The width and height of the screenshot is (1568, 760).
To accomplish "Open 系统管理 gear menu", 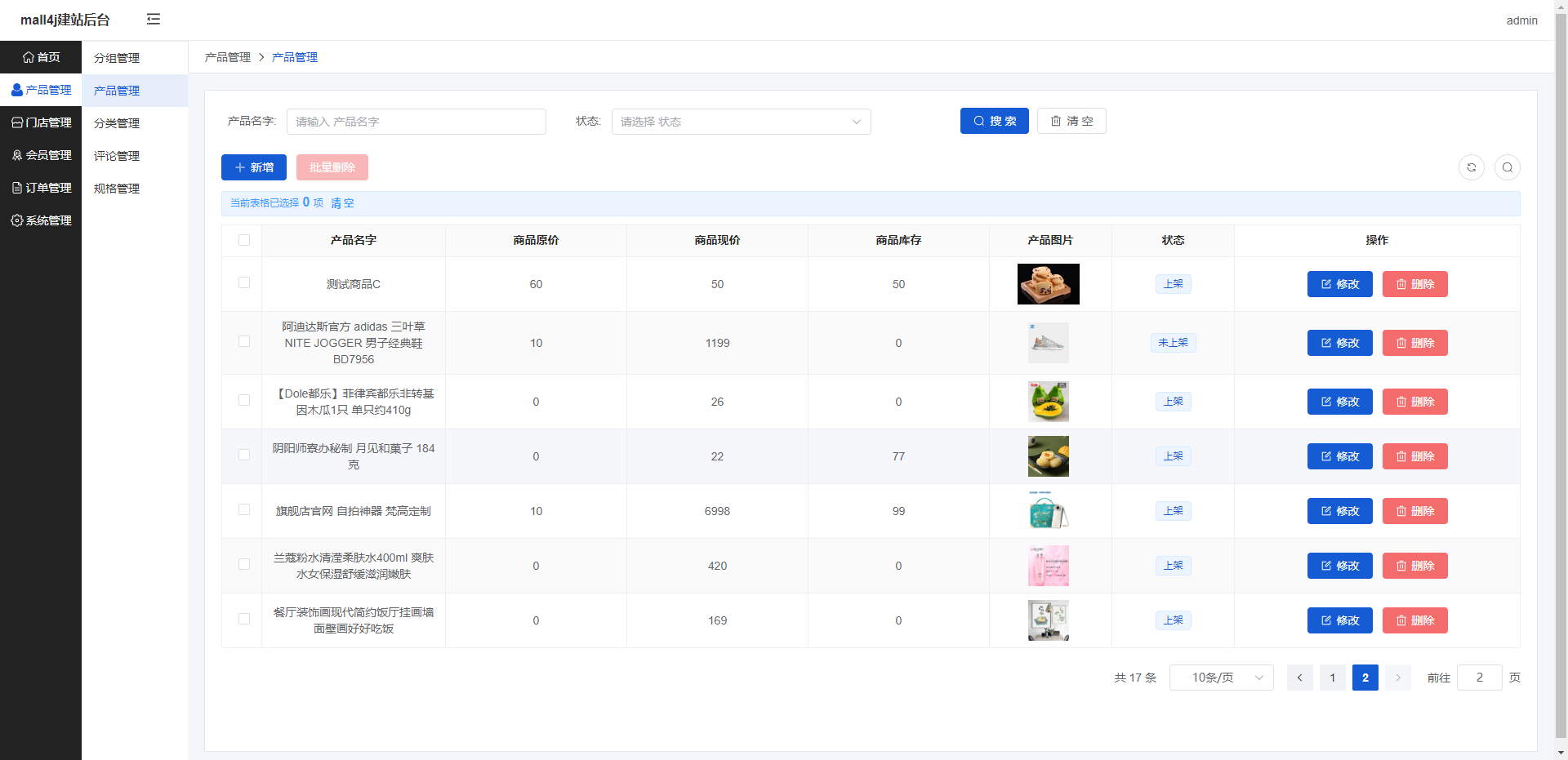I will 41,220.
